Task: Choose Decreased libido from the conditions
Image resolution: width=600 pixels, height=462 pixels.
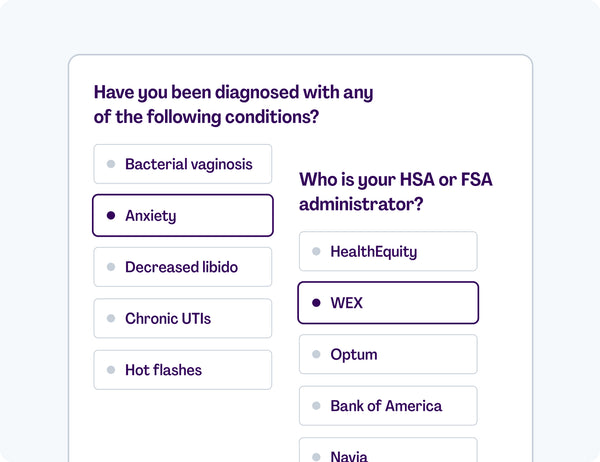Action: (183, 267)
